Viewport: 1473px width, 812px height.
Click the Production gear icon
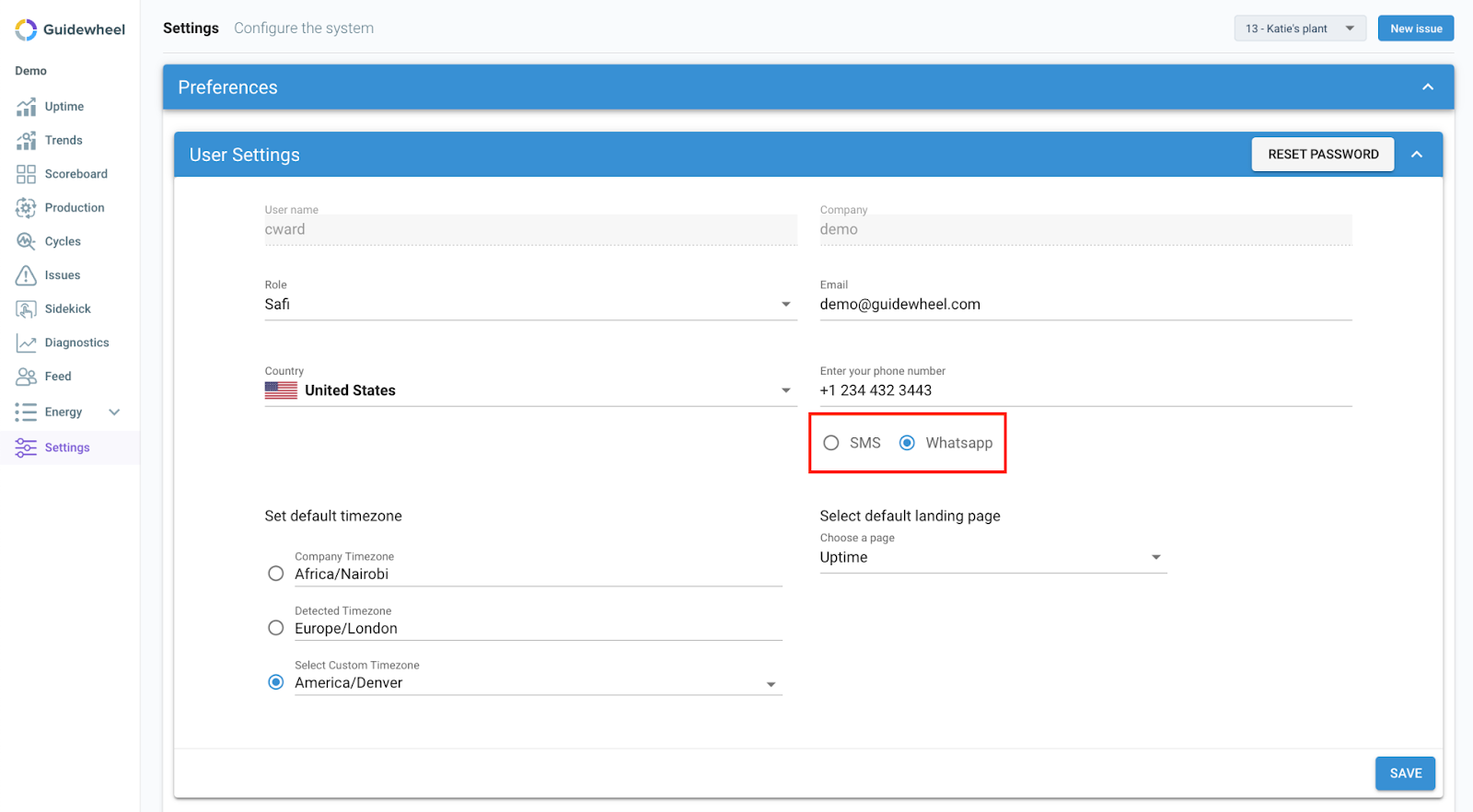pos(26,208)
